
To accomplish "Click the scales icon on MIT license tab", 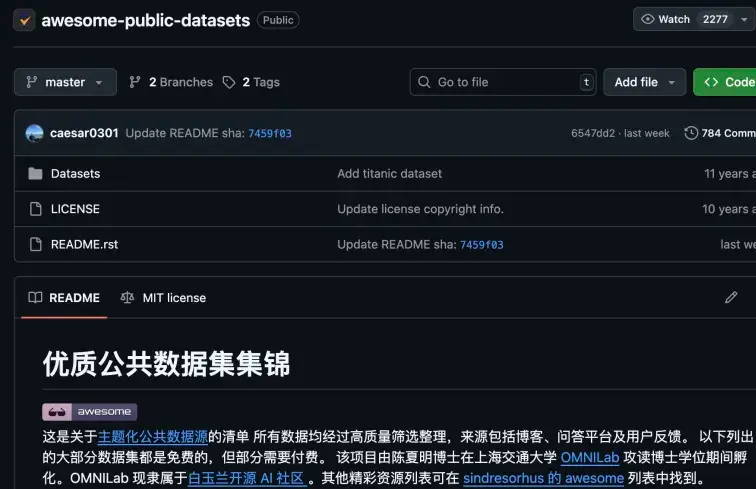I will pos(127,298).
